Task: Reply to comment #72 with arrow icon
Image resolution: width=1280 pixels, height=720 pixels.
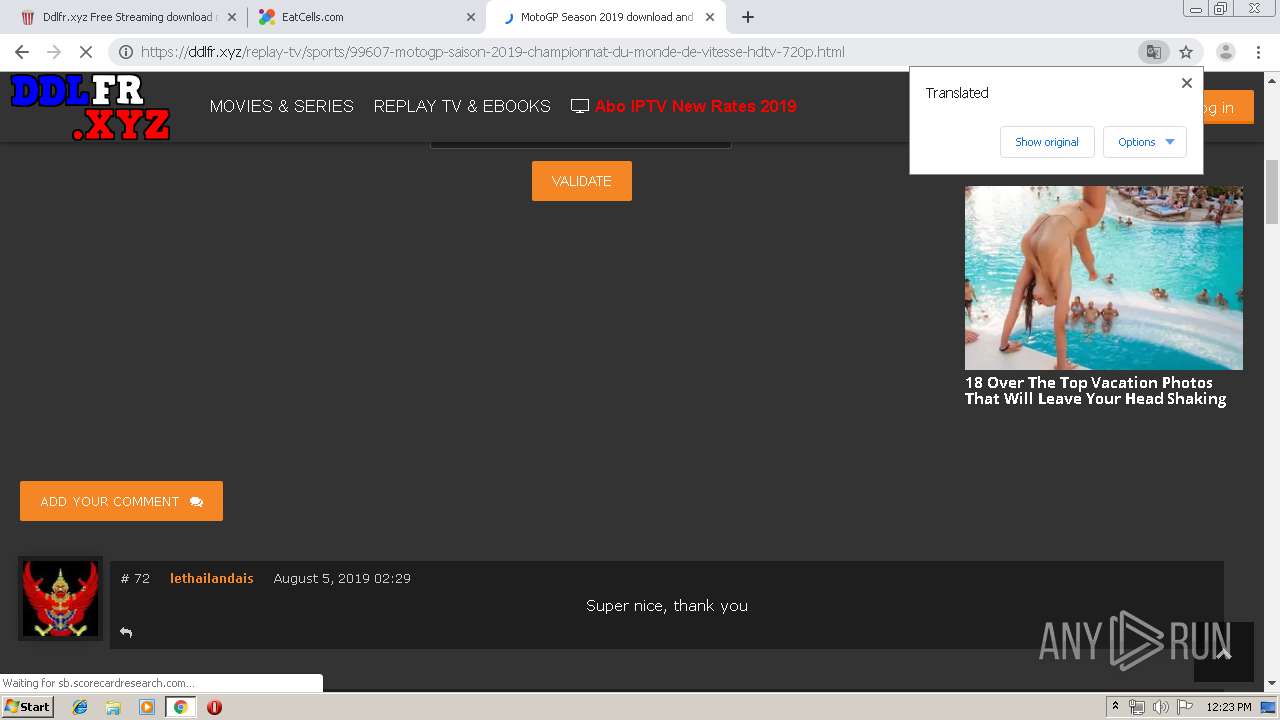Action: point(126,632)
